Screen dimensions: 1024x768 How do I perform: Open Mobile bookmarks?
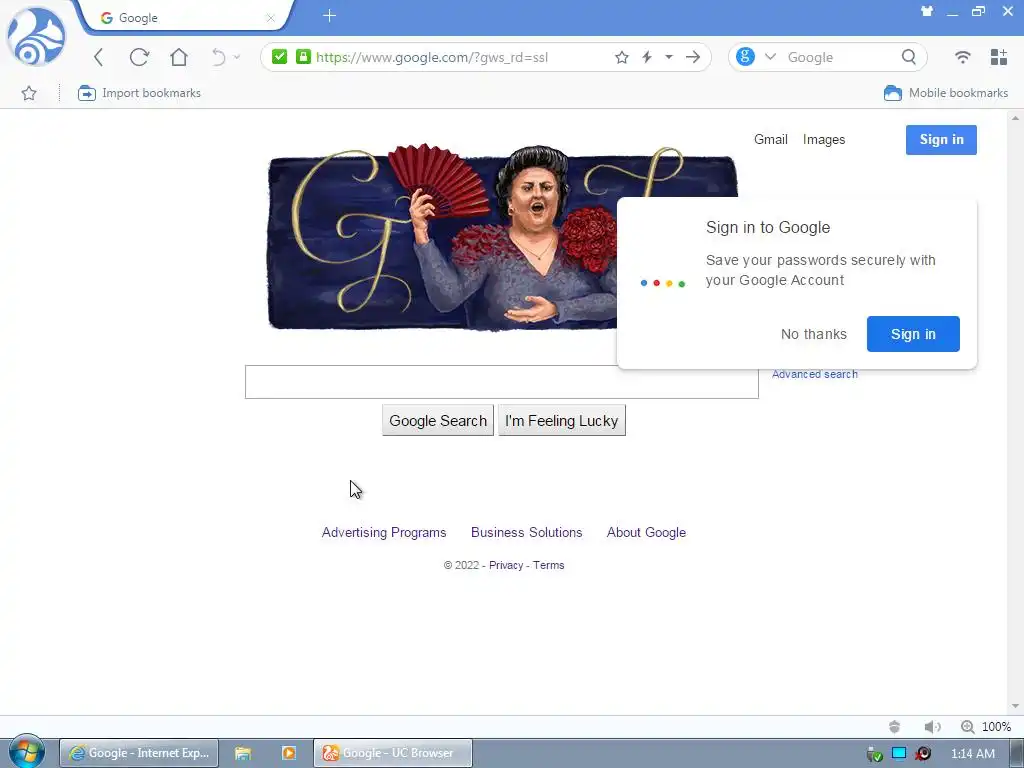point(946,93)
